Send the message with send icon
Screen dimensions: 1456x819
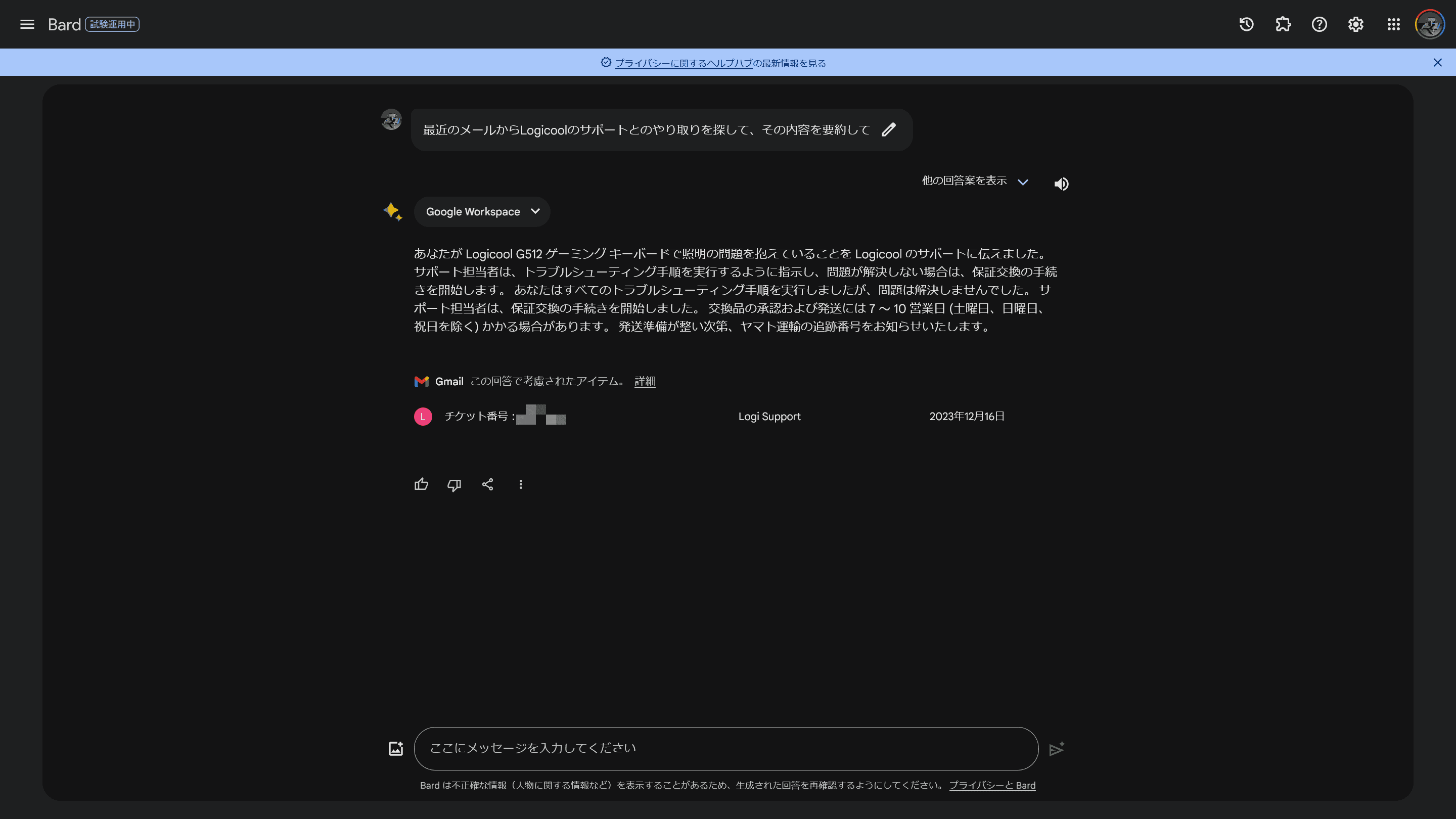[1057, 749]
